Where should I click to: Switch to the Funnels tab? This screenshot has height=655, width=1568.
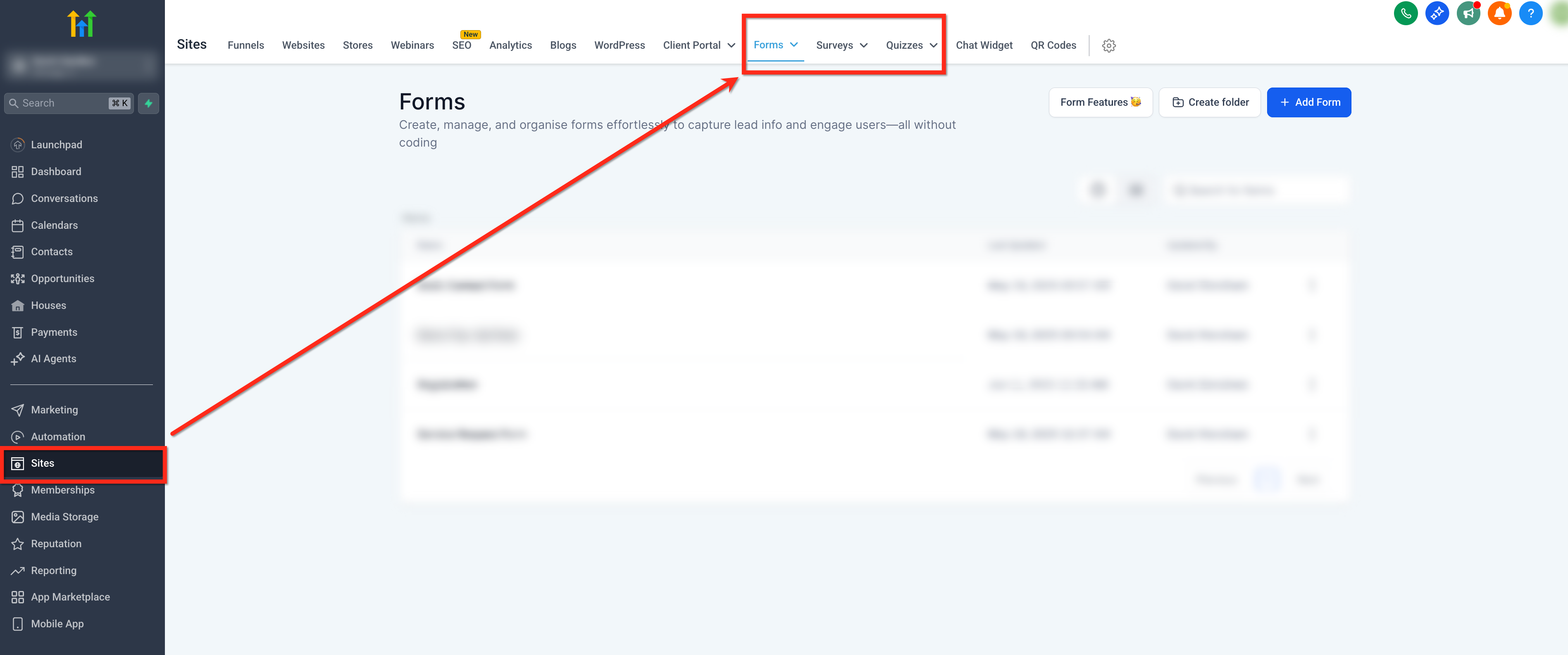(x=245, y=45)
